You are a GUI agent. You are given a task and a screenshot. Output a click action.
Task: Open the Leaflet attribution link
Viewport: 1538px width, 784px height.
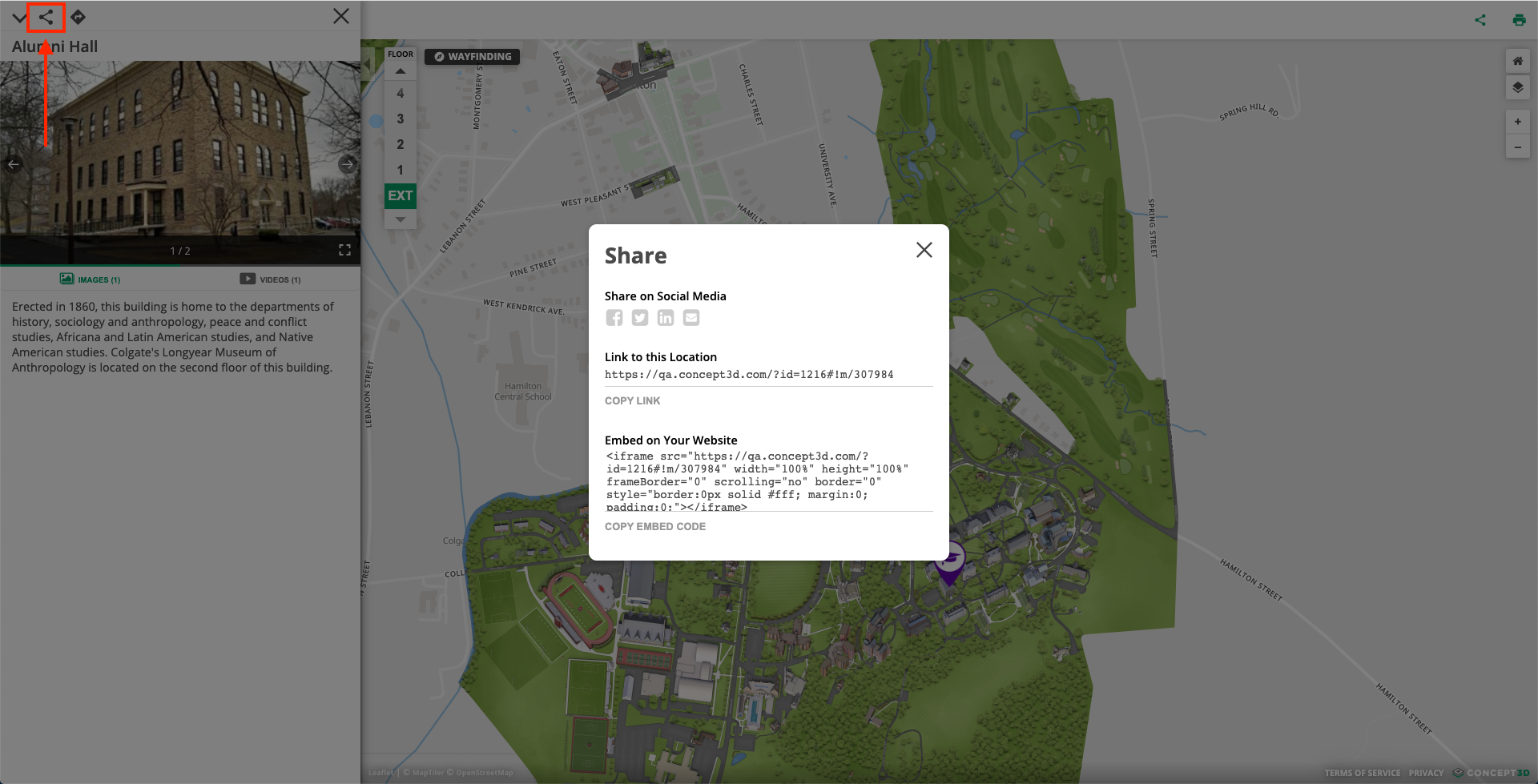(381, 773)
